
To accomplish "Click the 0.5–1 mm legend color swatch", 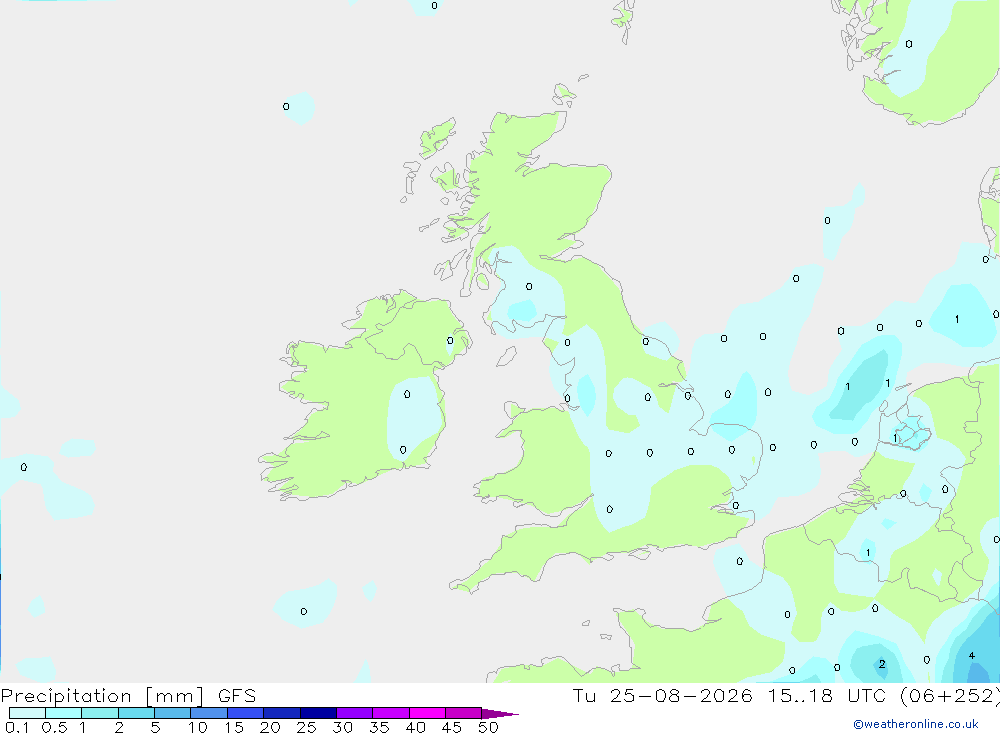I will pos(64,713).
